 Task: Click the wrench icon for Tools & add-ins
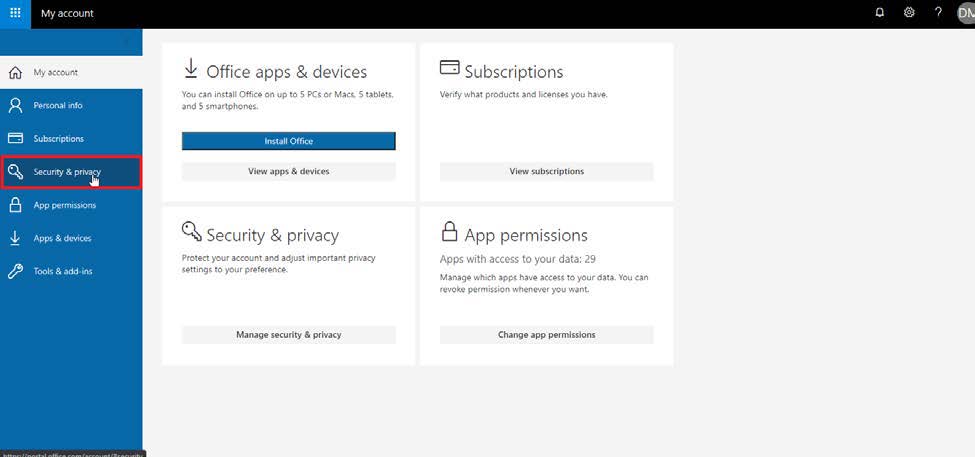pos(16,272)
